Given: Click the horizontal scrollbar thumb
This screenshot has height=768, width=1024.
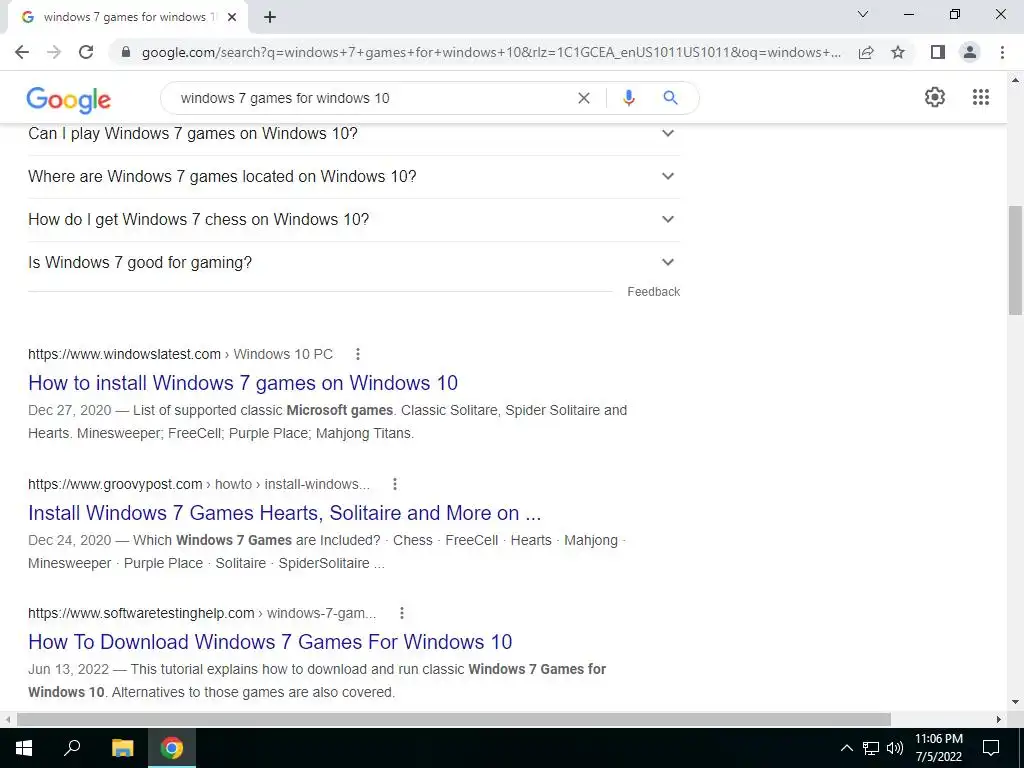Looking at the screenshot, I should (x=454, y=719).
